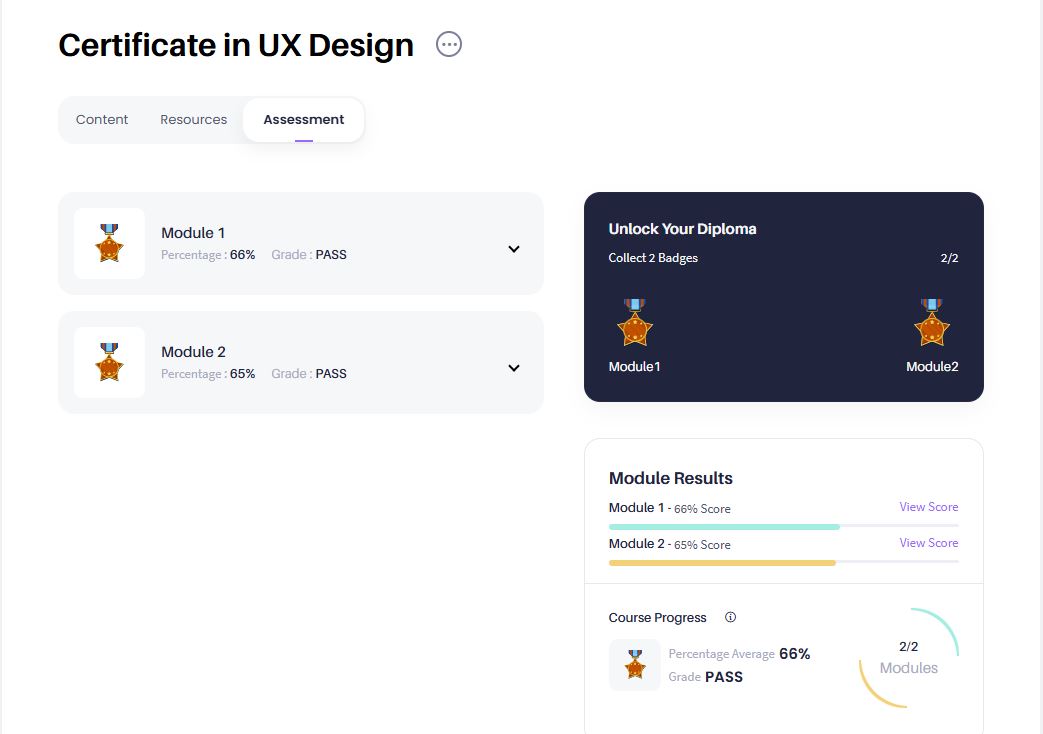1043x734 pixels.
Task: Expand the Module 1 assessment details
Action: click(x=513, y=248)
